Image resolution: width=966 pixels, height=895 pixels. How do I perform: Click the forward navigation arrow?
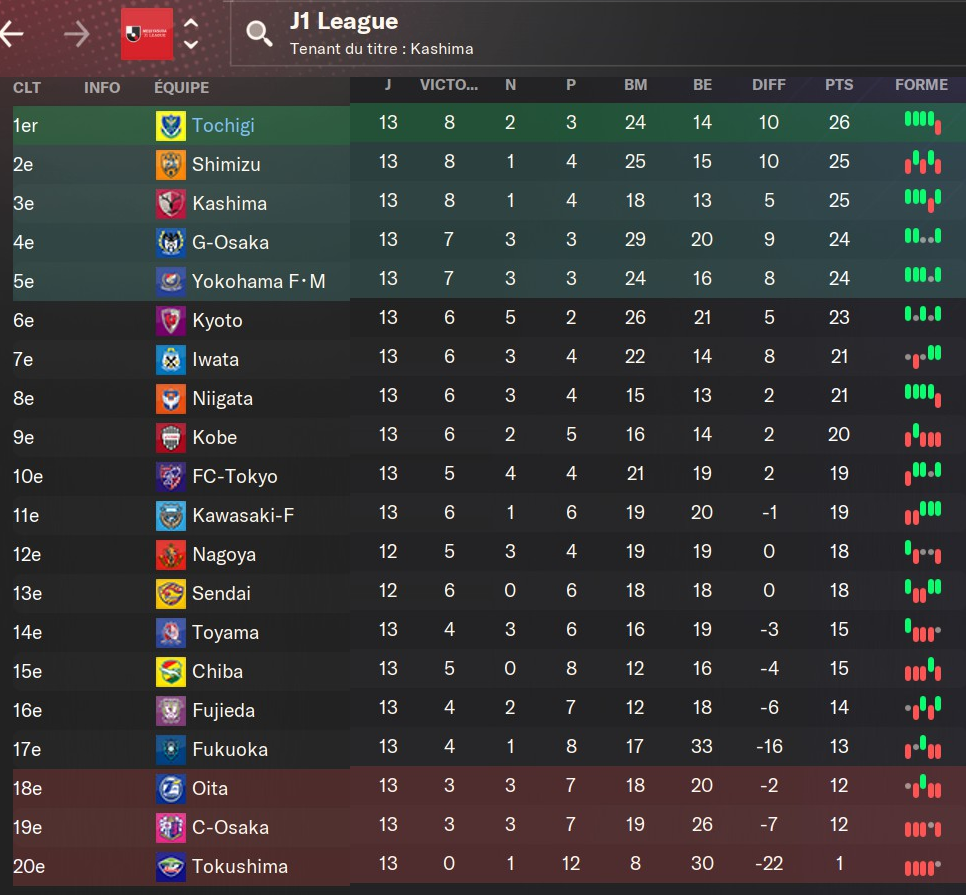76,34
